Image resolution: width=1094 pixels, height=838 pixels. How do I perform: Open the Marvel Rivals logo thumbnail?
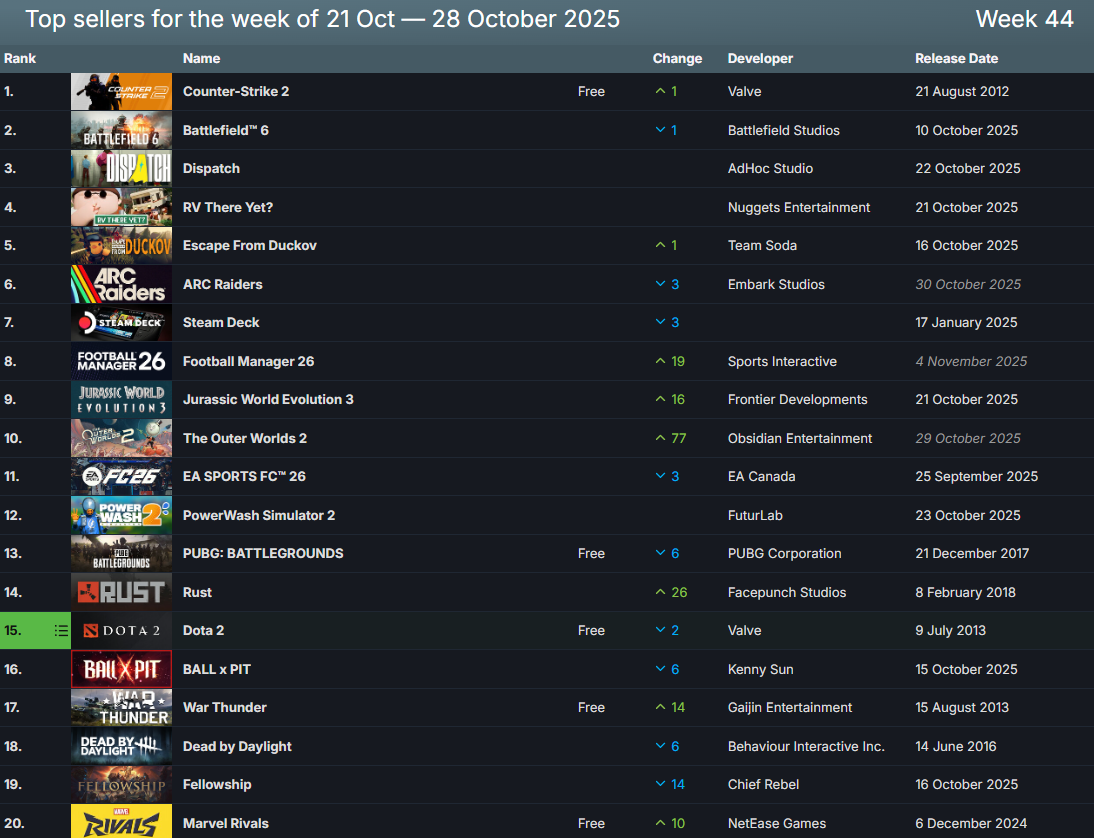click(121, 823)
